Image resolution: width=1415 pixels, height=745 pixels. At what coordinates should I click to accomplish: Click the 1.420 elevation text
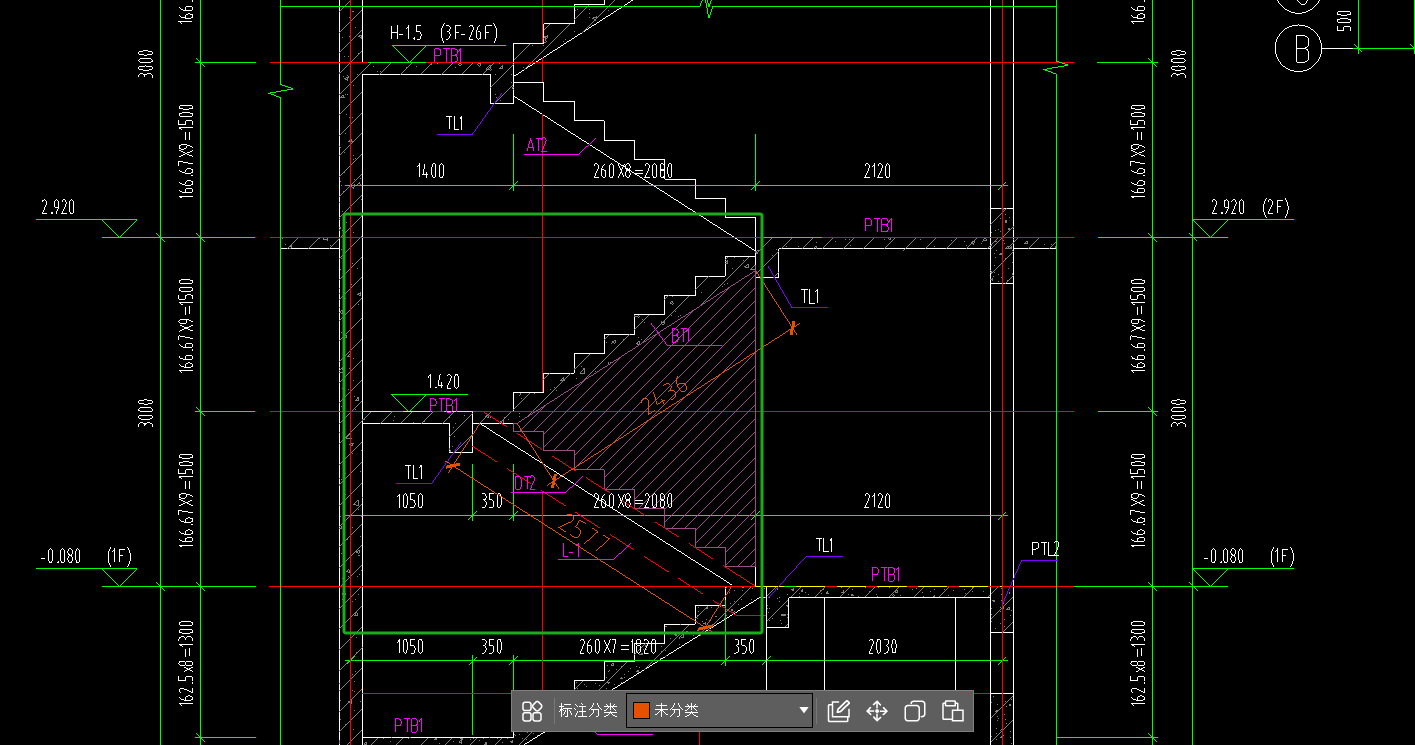click(443, 382)
